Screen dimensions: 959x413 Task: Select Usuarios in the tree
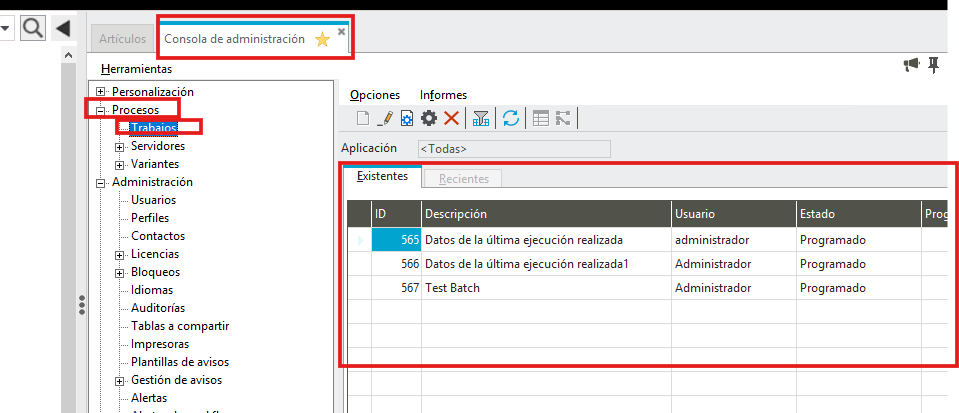153,200
